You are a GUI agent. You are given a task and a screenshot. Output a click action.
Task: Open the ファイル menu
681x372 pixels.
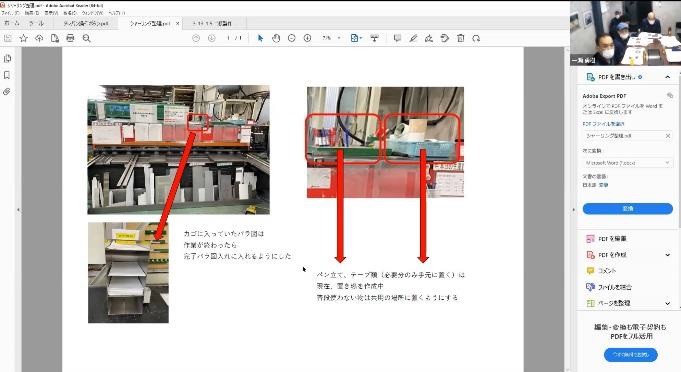click(x=10, y=13)
